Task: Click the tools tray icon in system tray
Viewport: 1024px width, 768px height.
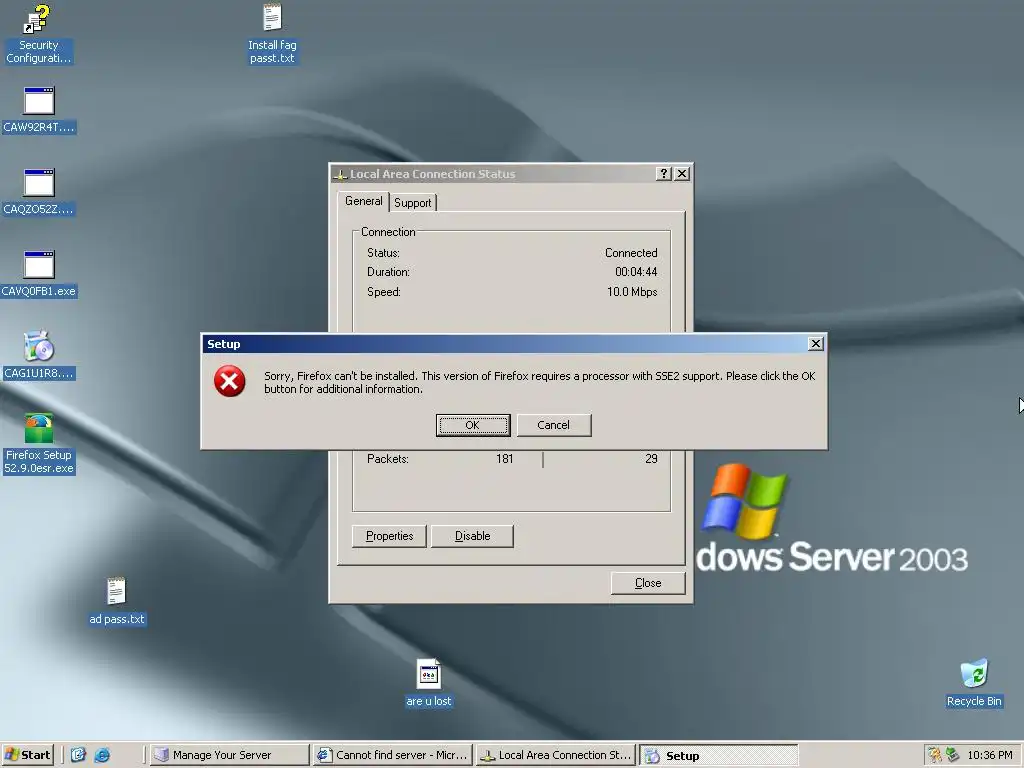Action: pyautogui.click(x=935, y=755)
